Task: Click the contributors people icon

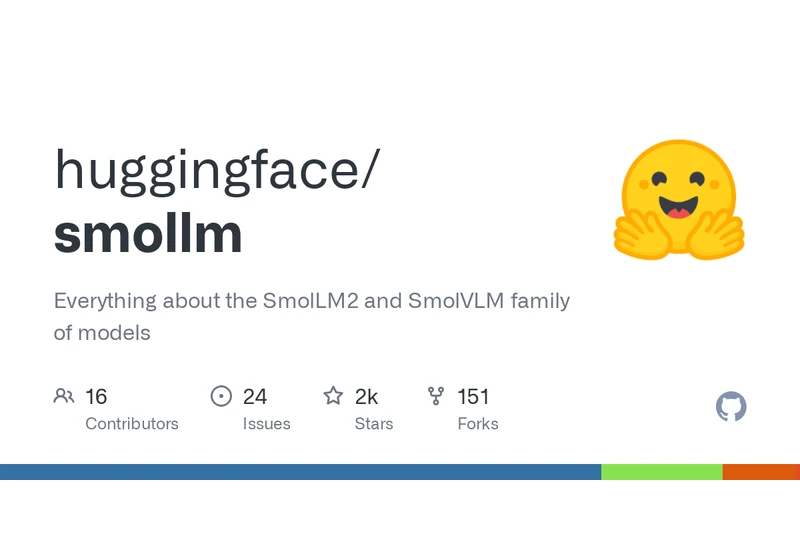Action: [x=64, y=396]
